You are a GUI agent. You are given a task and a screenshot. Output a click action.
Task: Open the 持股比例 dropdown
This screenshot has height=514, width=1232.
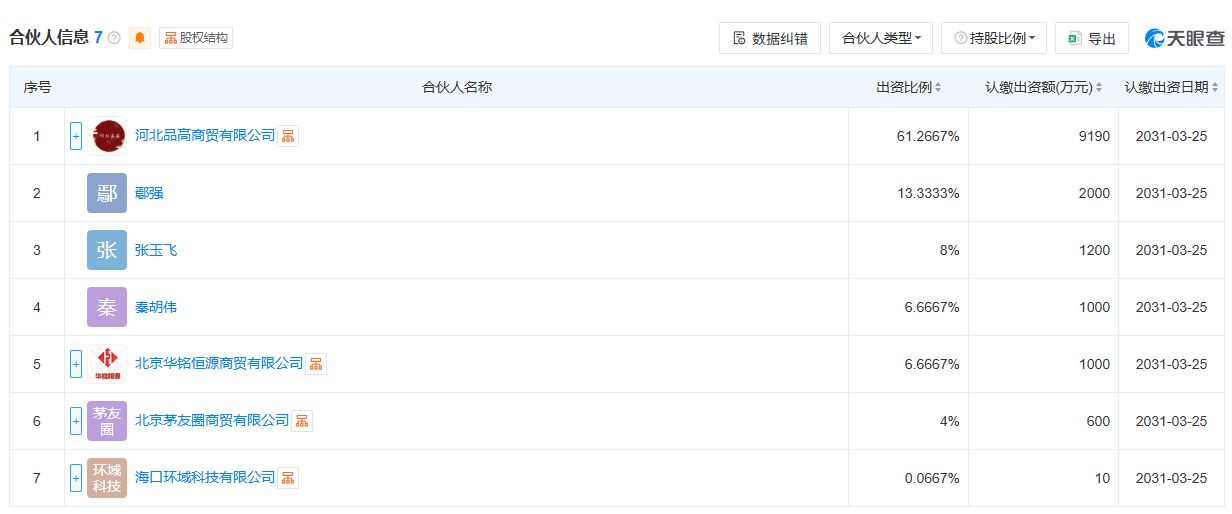click(x=994, y=38)
